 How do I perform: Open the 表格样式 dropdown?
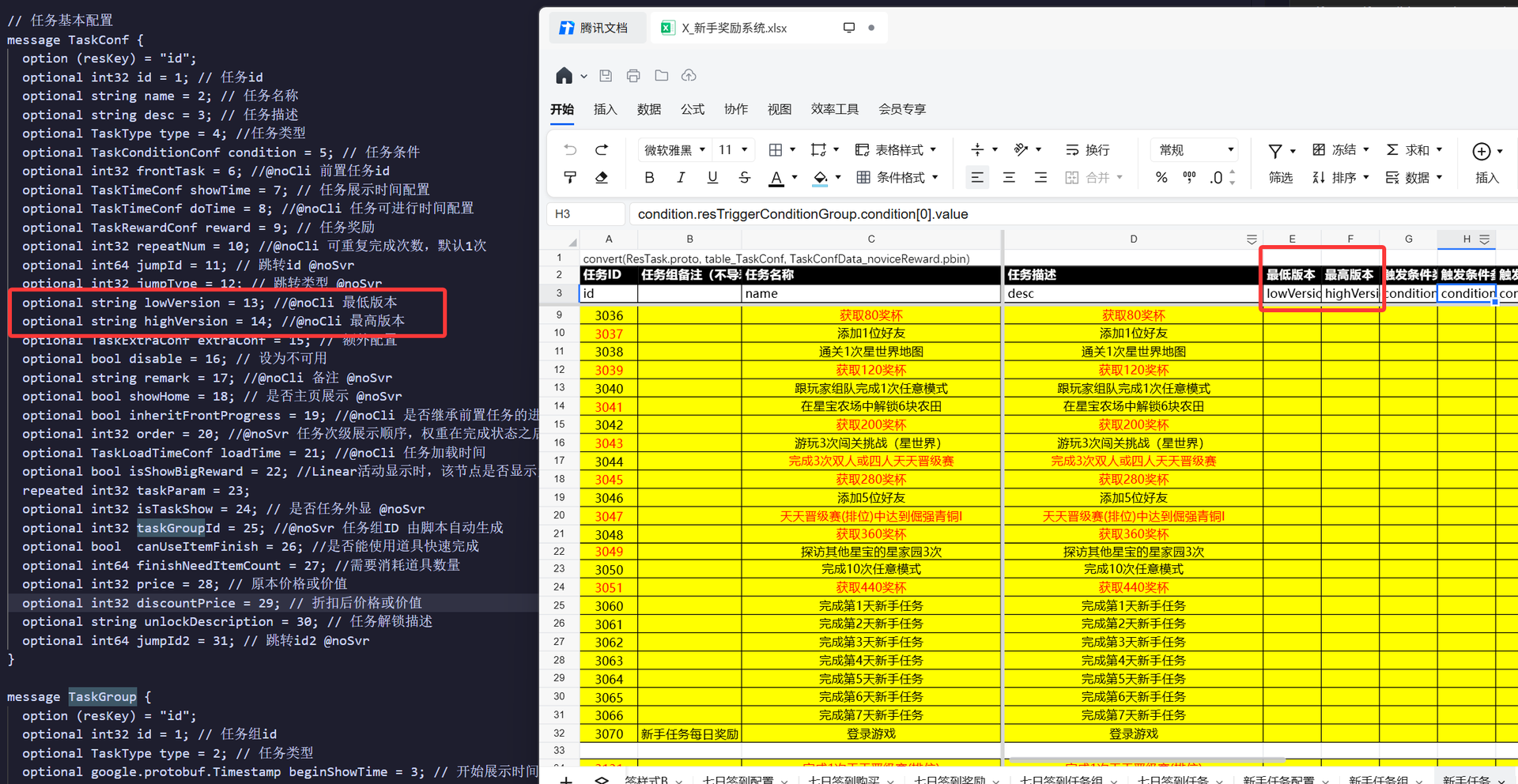897,150
